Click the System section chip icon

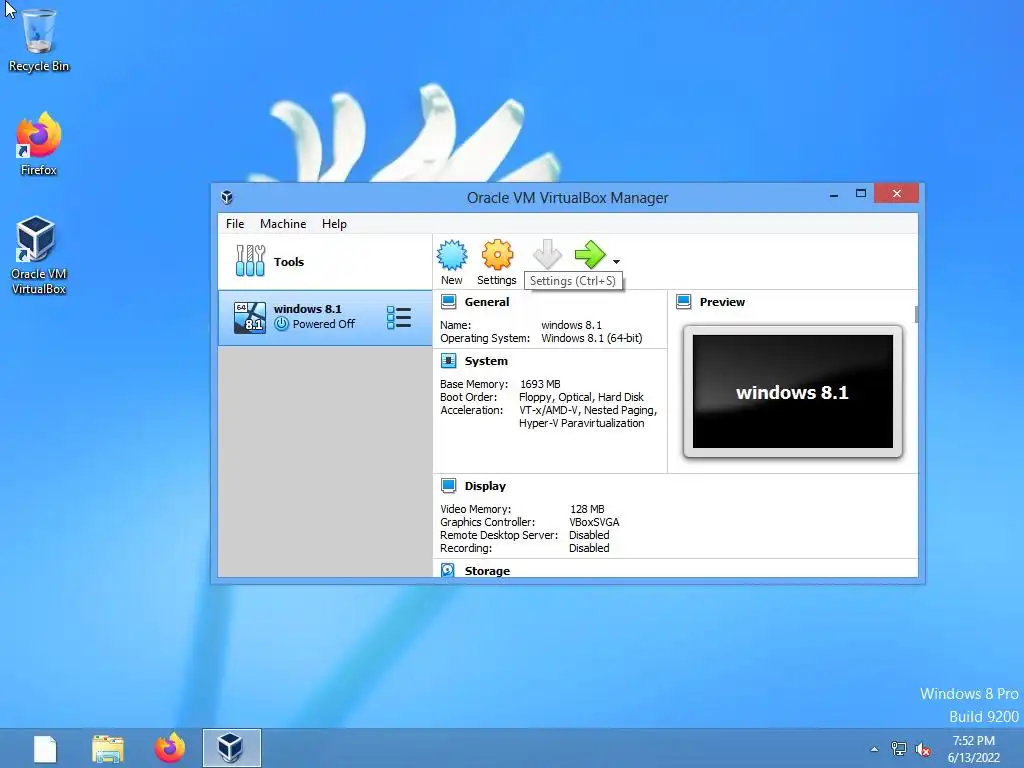(449, 360)
